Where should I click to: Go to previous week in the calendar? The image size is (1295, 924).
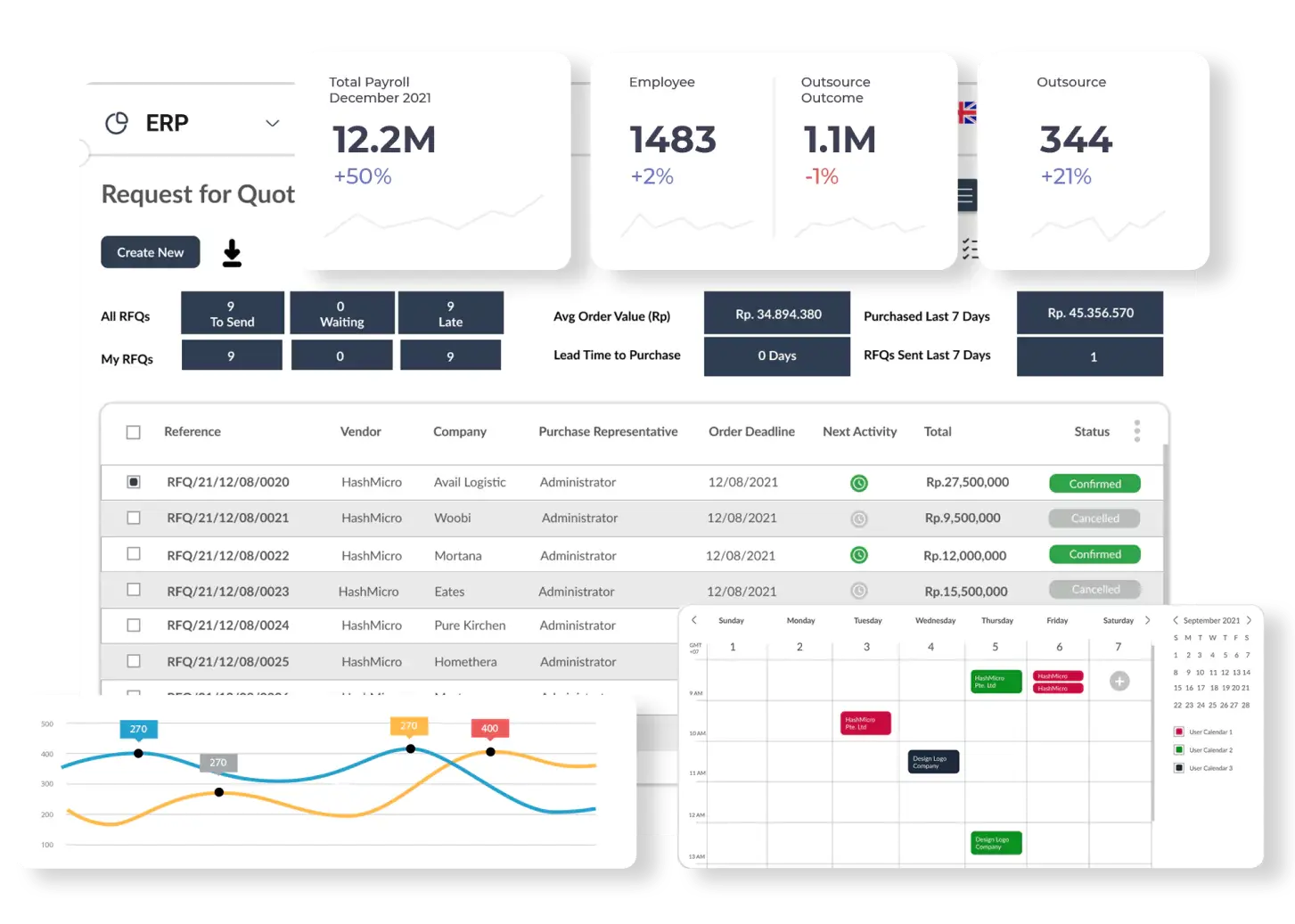pyautogui.click(x=694, y=620)
